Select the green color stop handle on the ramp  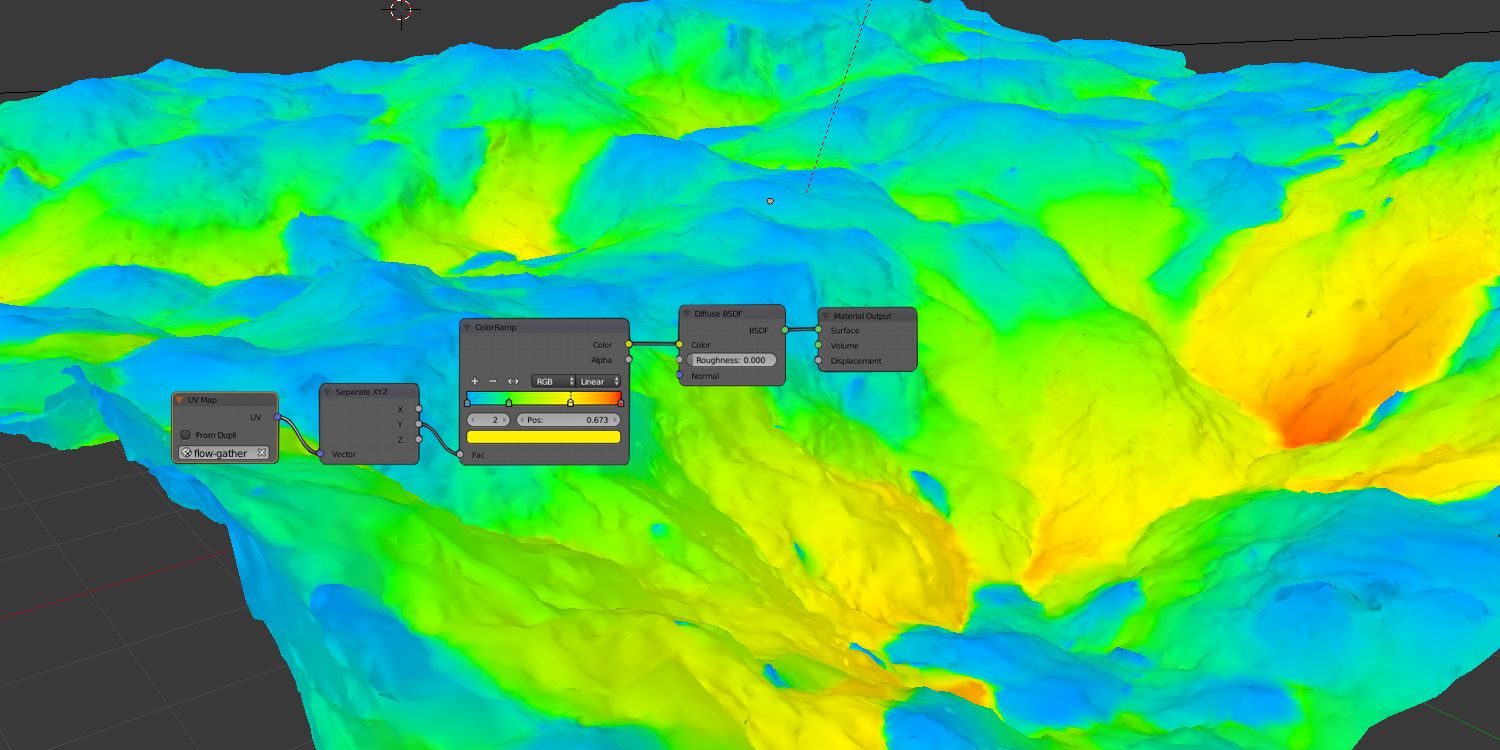tap(509, 402)
